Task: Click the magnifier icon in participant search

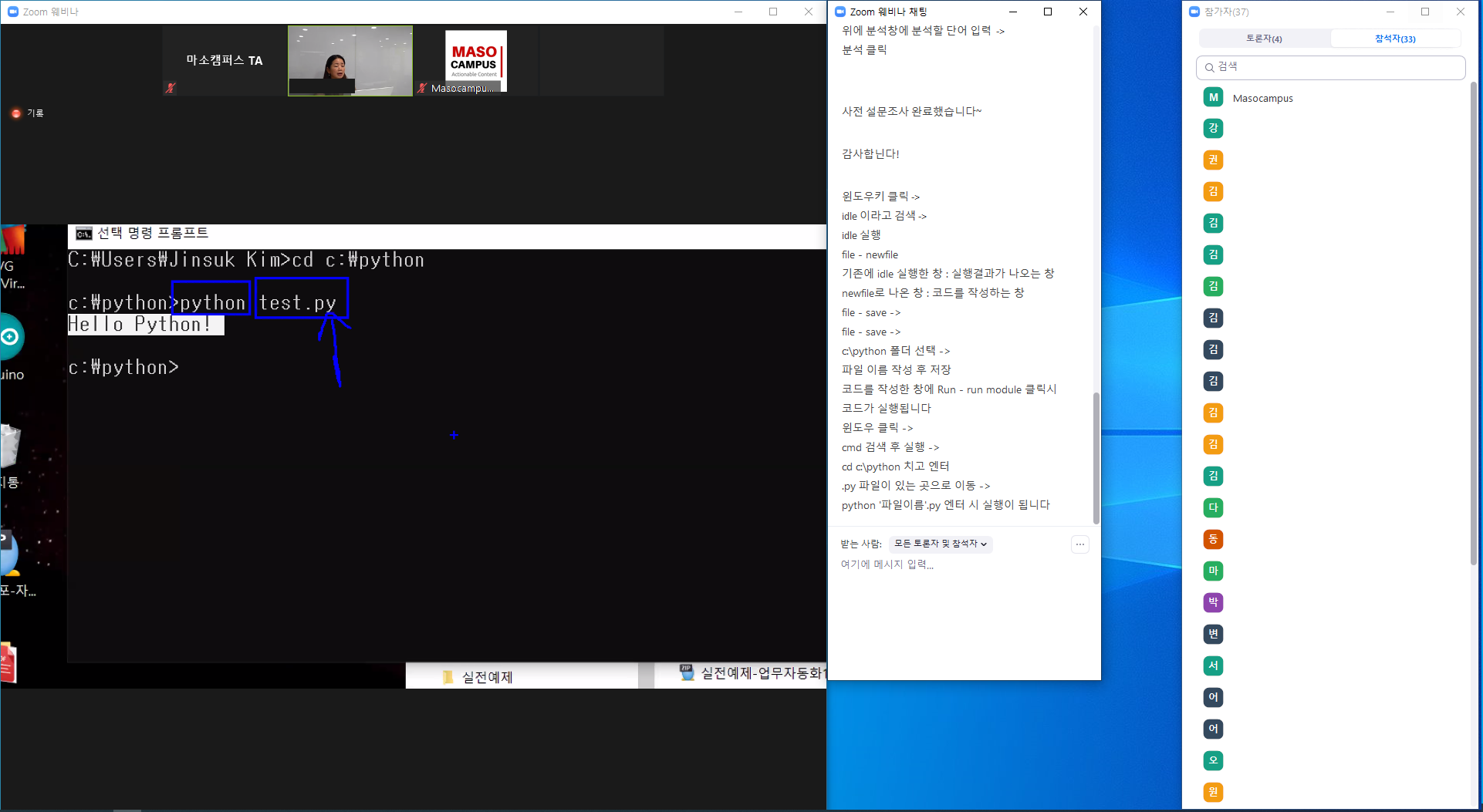Action: click(1210, 68)
